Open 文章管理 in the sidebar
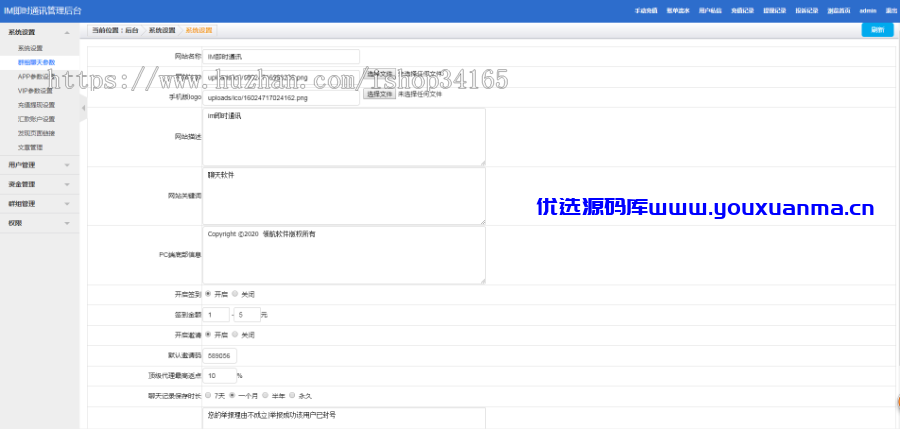Viewport: 900px width, 430px height. coord(30,148)
